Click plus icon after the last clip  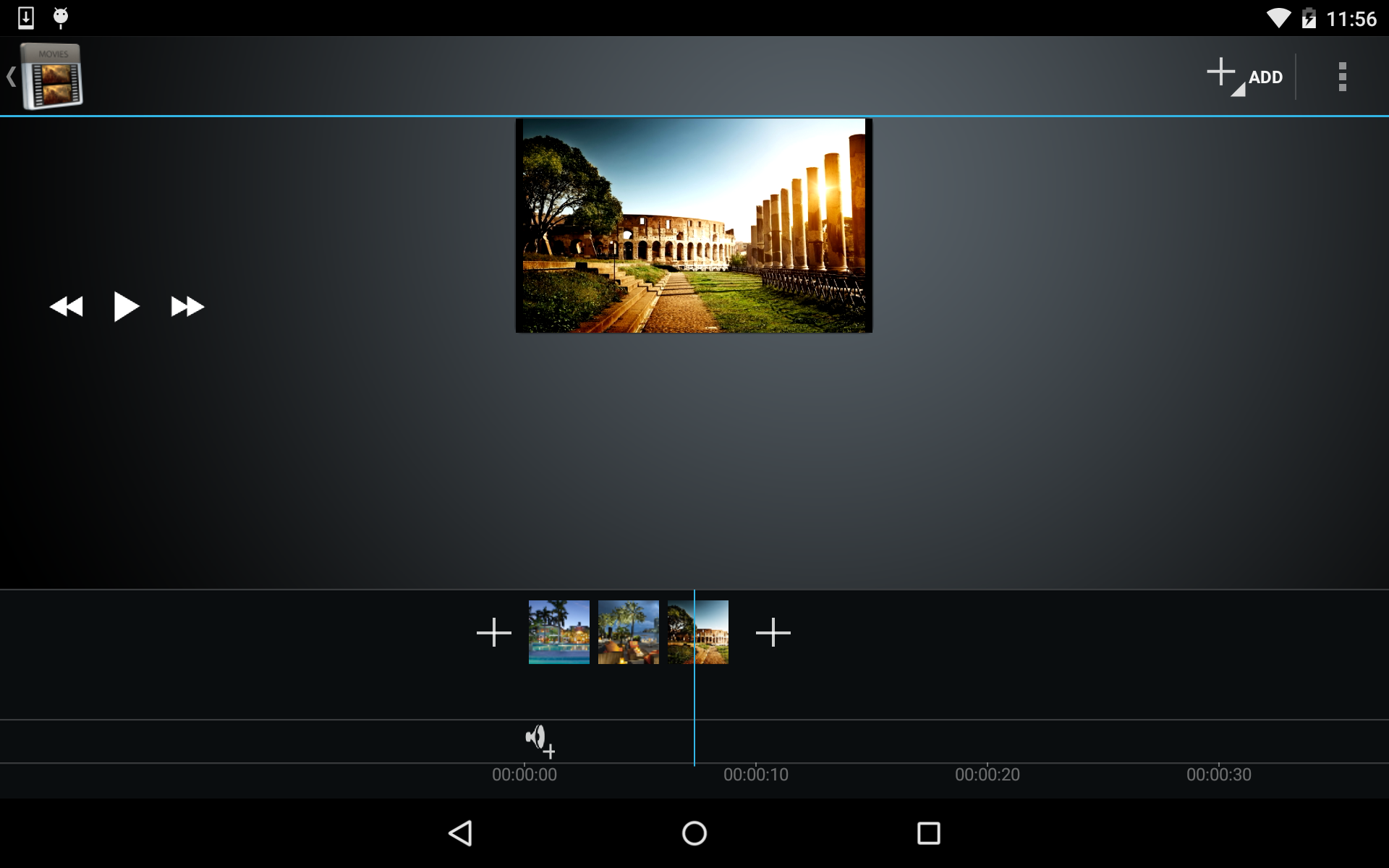(773, 632)
